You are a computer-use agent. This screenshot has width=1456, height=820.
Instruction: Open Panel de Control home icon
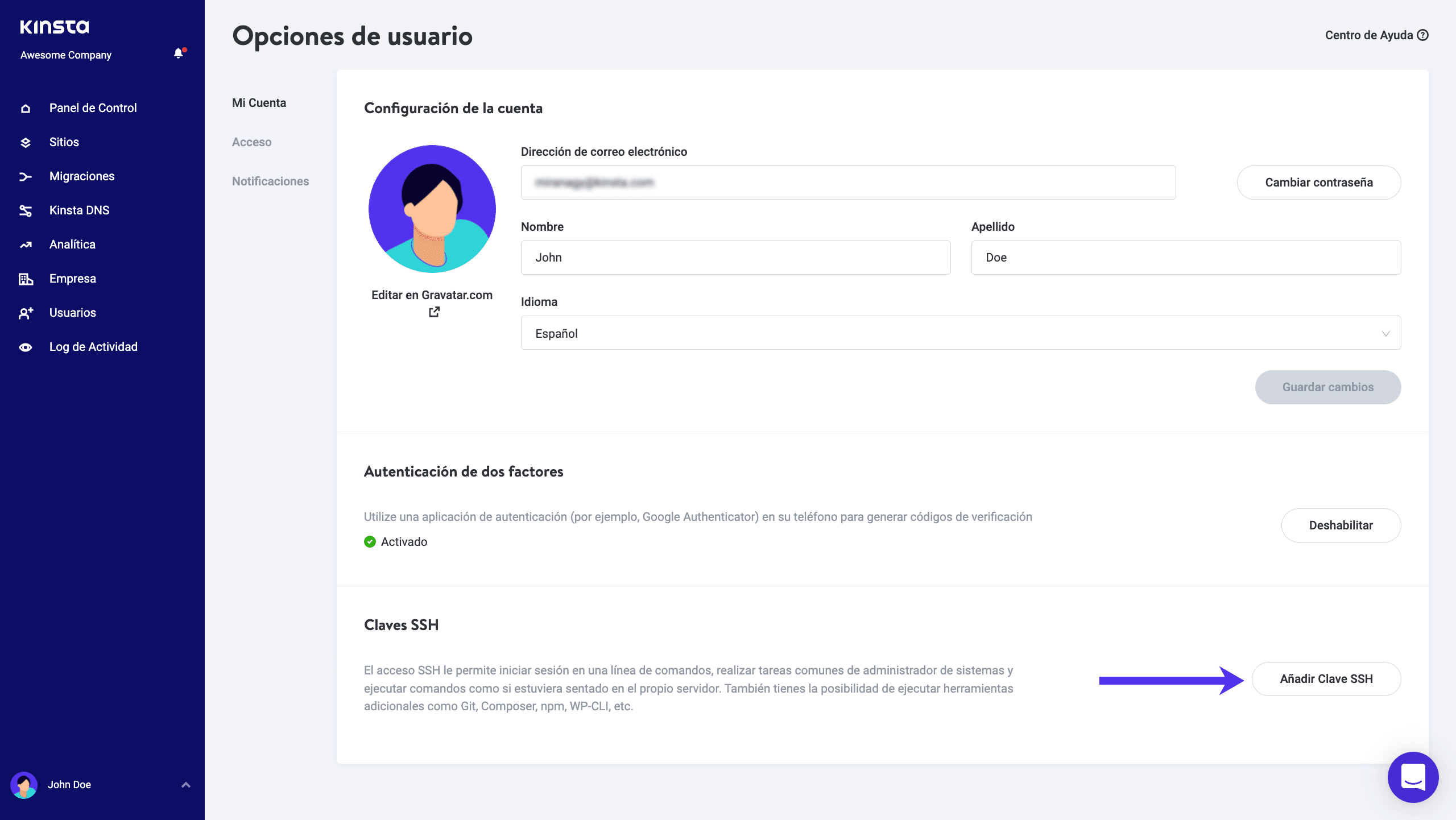click(x=26, y=109)
